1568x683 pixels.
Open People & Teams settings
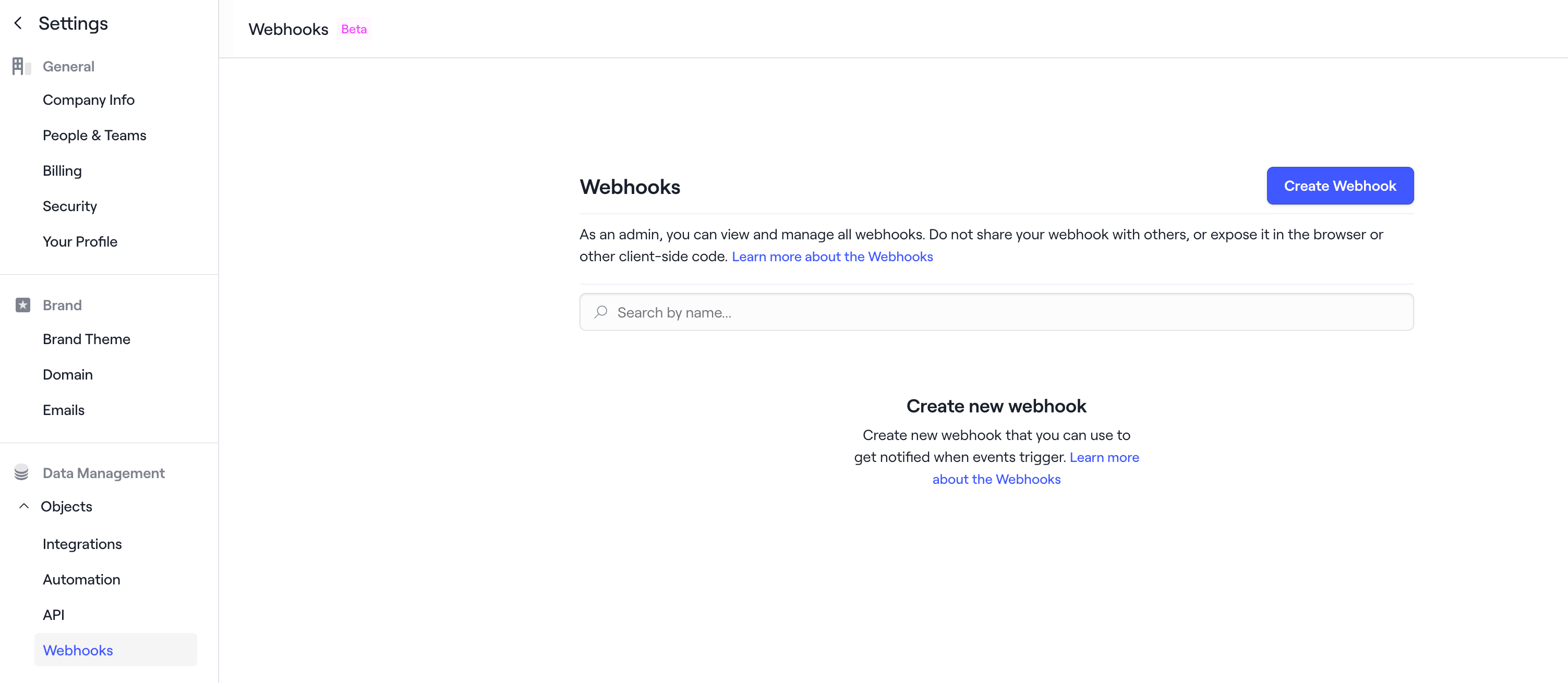(x=94, y=135)
